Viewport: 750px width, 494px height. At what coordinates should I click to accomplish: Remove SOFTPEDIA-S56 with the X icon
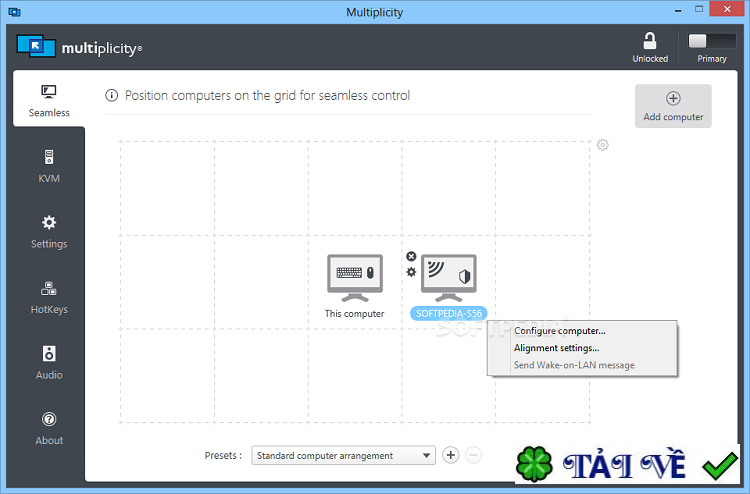[x=411, y=256]
